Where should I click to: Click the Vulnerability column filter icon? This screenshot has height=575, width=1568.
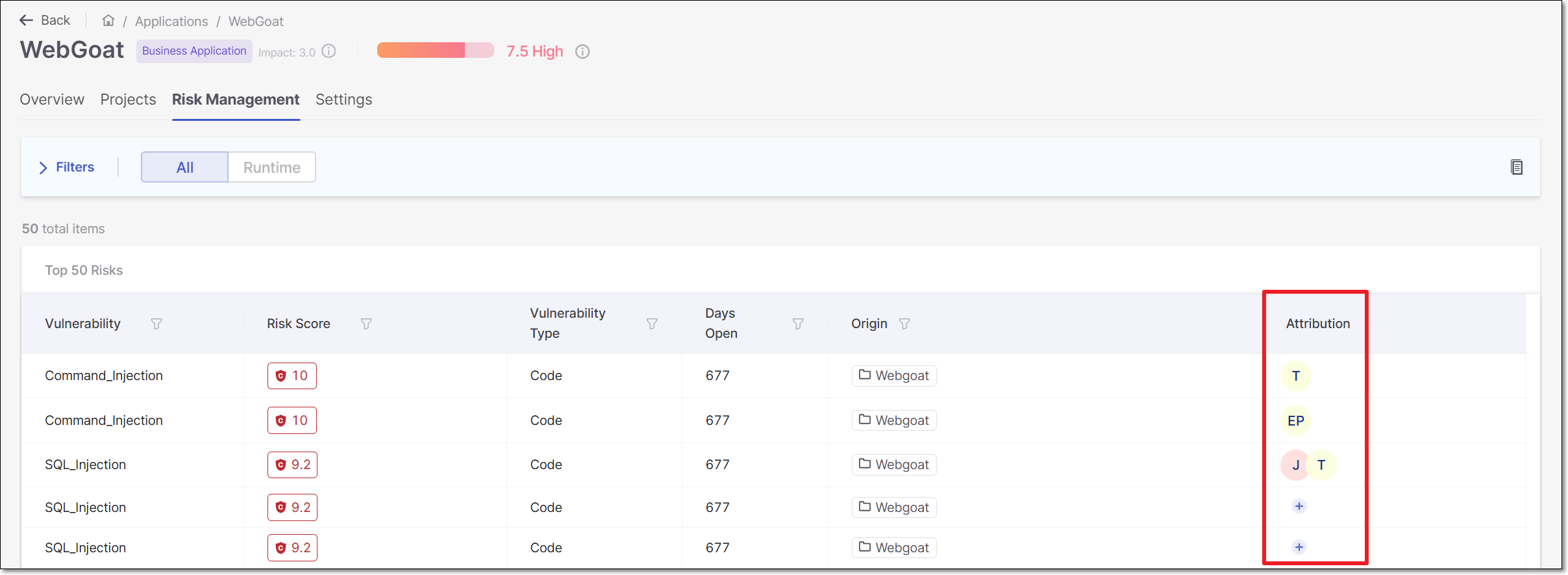click(x=156, y=324)
